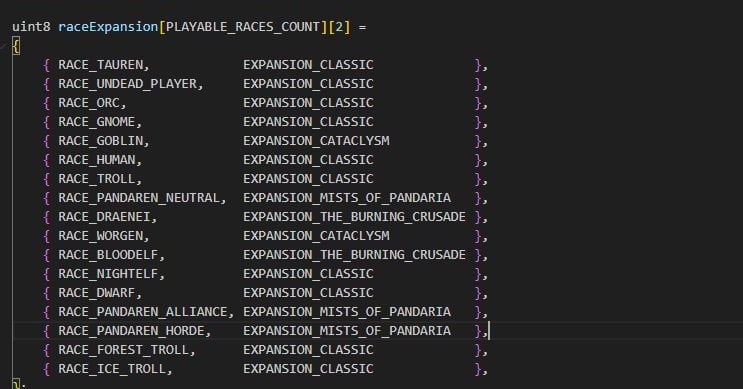Click RACE_WORGEN token

(100, 235)
